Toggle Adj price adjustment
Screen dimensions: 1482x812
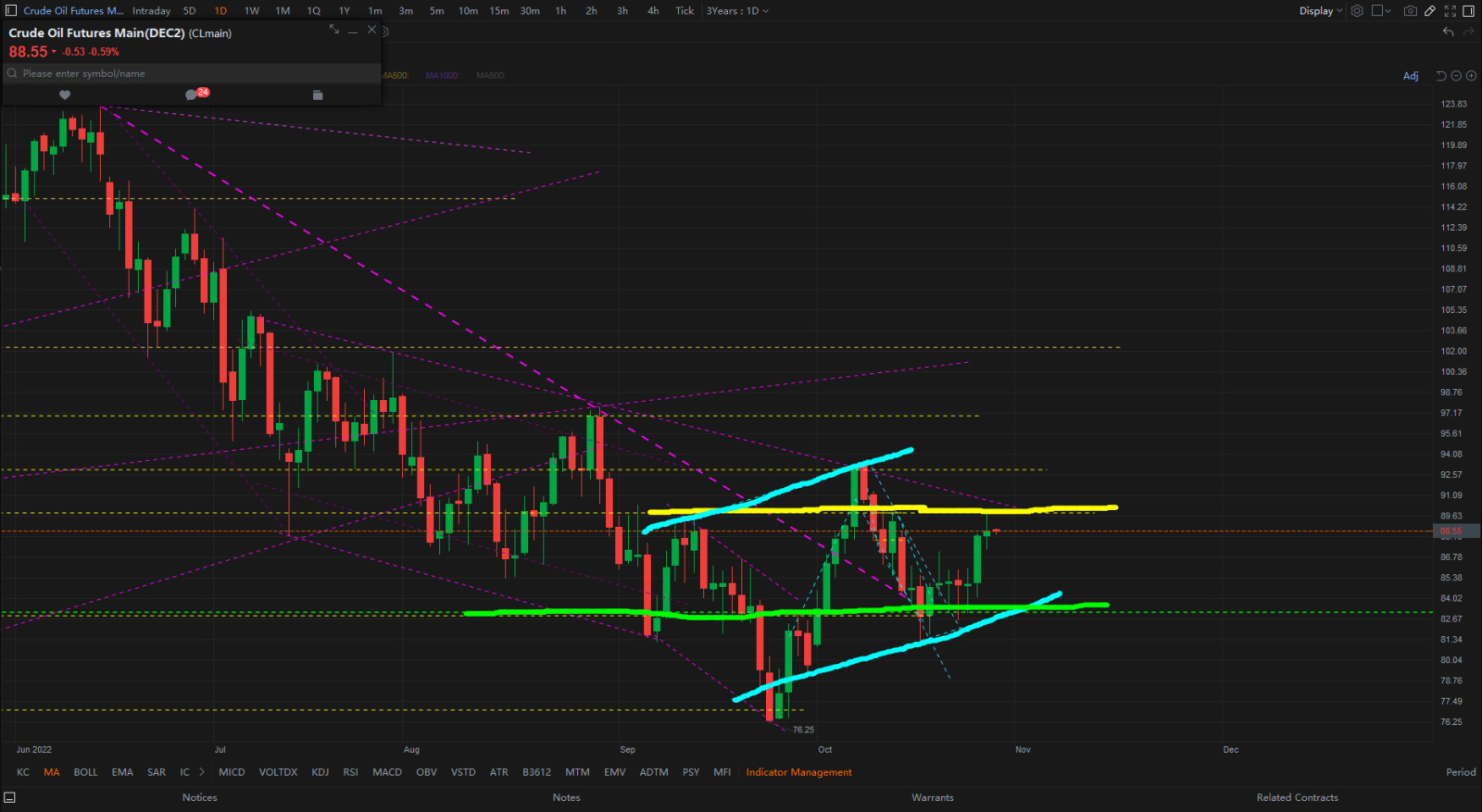tap(1411, 76)
